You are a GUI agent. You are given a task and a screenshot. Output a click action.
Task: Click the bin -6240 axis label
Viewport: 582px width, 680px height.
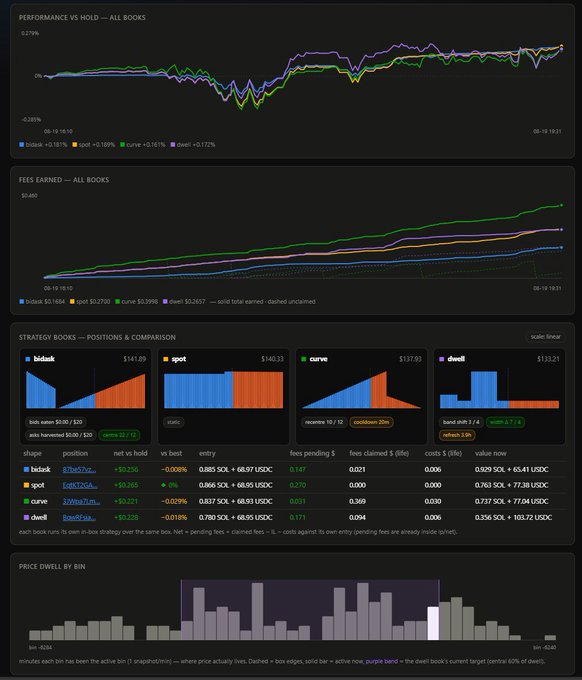click(x=544, y=647)
